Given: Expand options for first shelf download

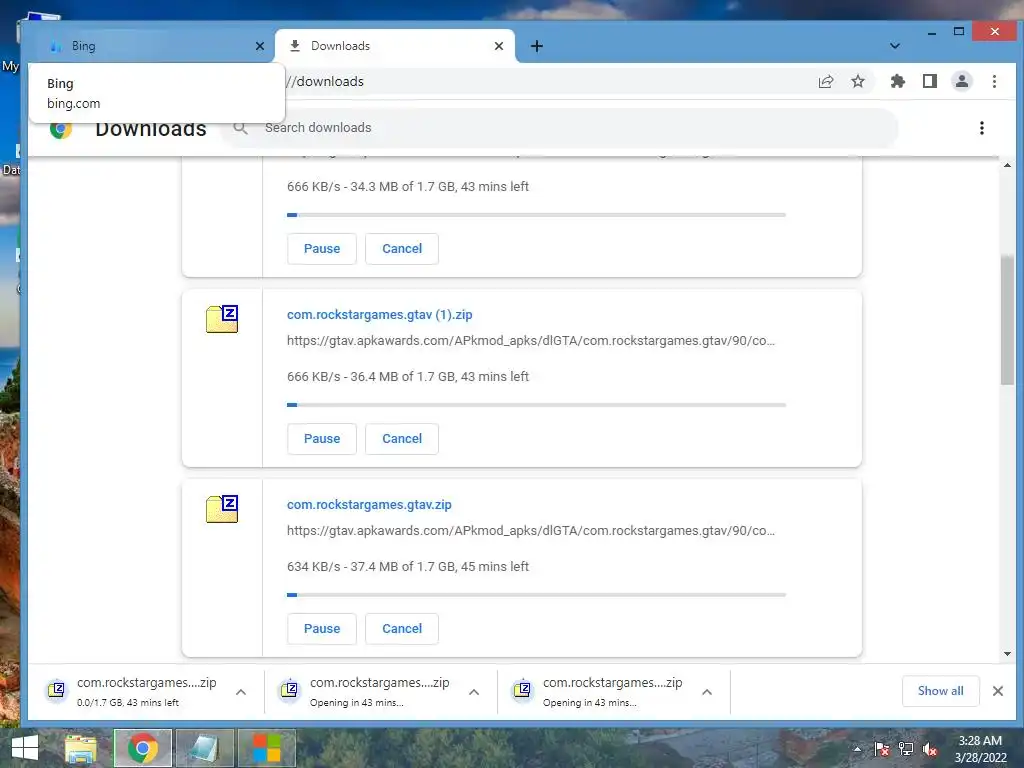Looking at the screenshot, I should [241, 692].
